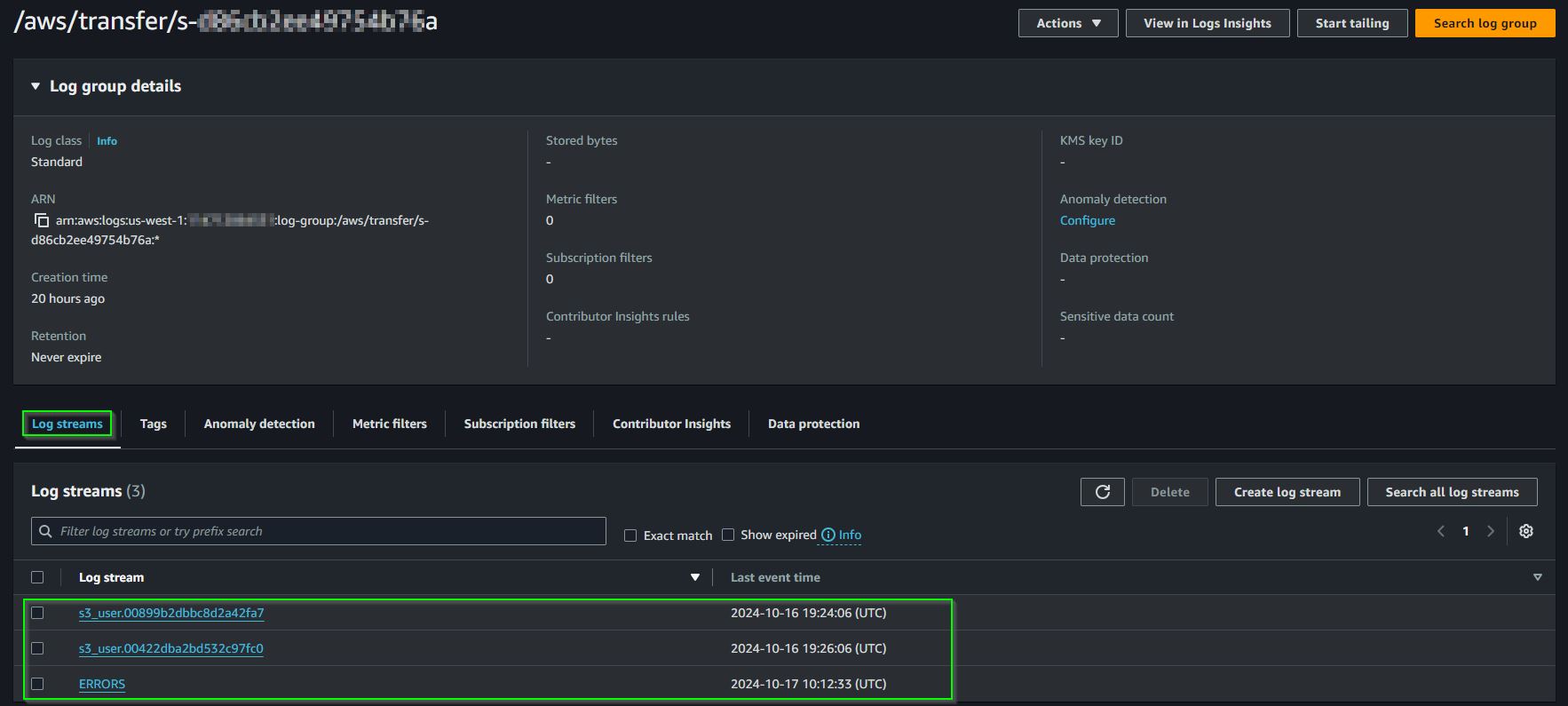Click timestamp 2024-10-16 19:26:06 (UTC)
The width and height of the screenshot is (1568, 706).
click(x=809, y=648)
